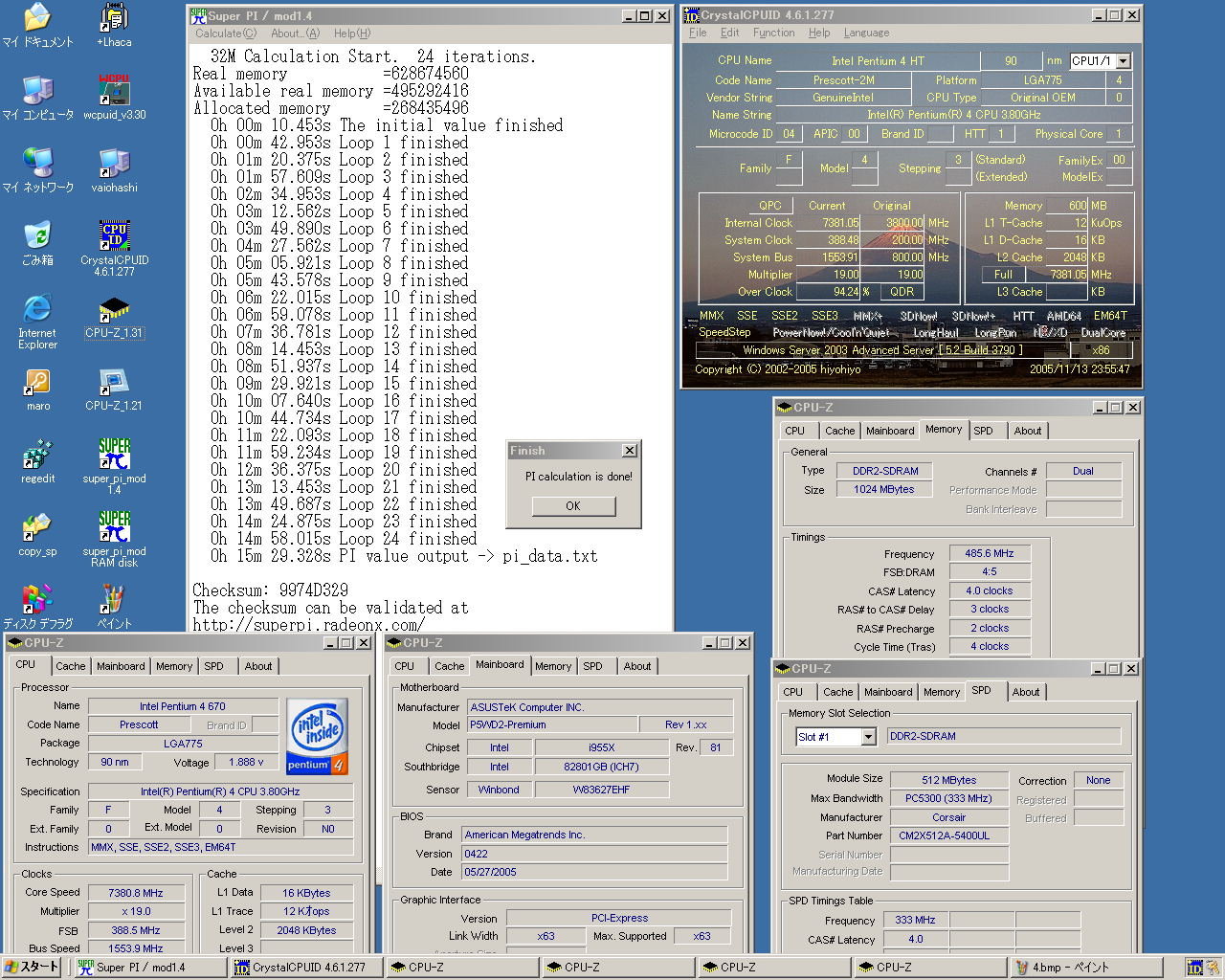Click the CrystalCPUID title bar icon

691,15
